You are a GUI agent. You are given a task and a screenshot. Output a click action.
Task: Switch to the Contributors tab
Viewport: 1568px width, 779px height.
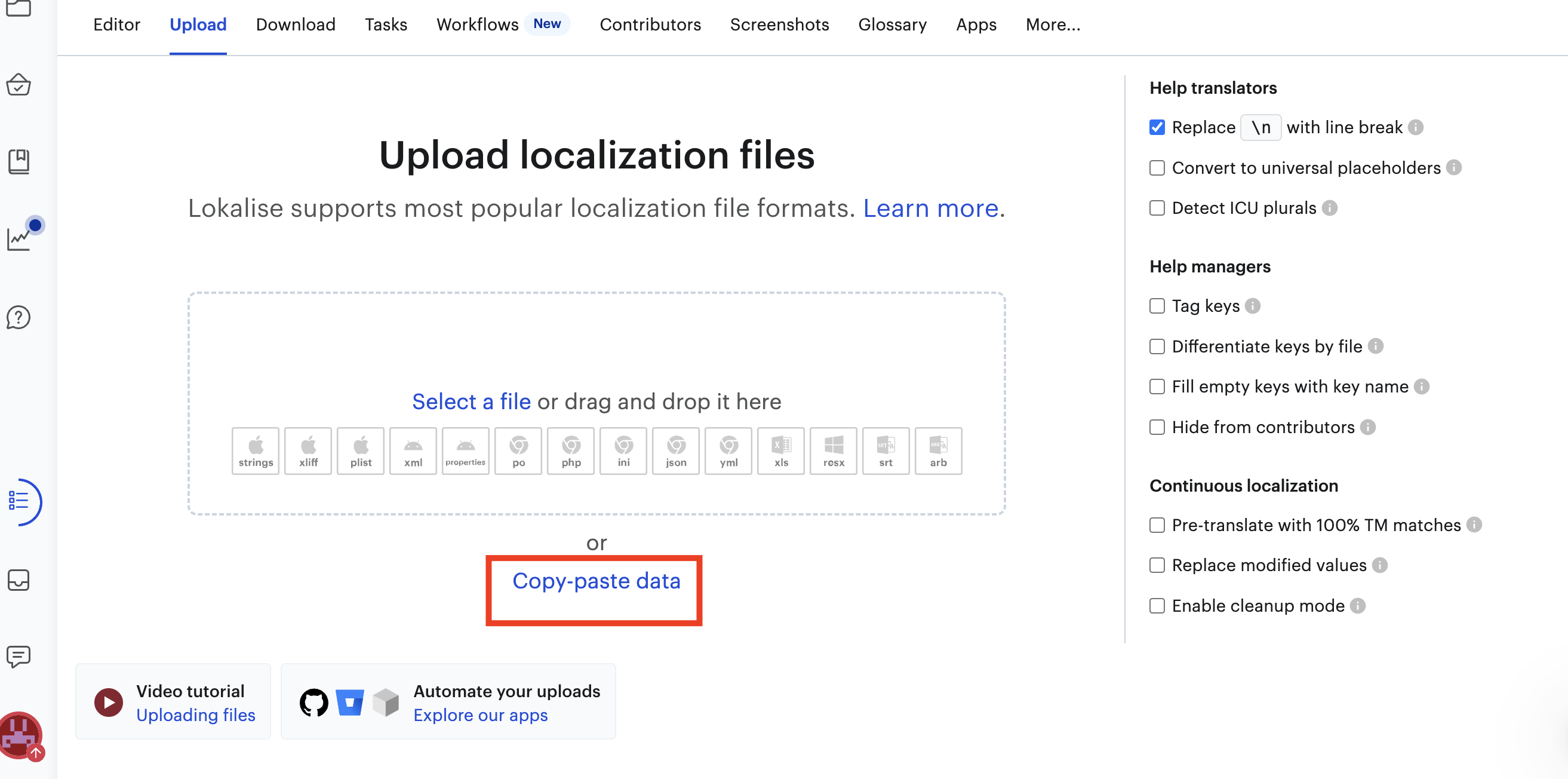(650, 24)
